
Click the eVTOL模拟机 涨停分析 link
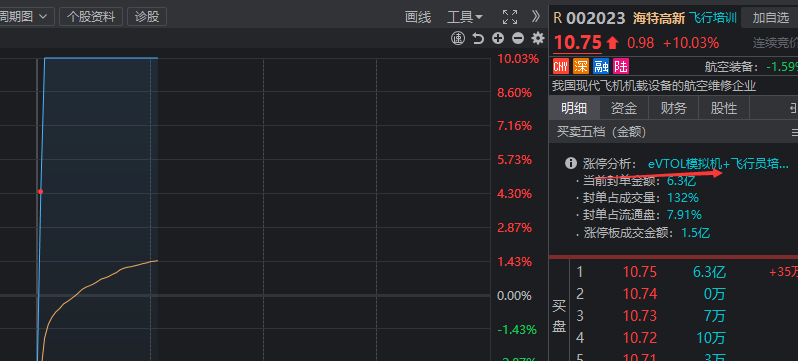click(x=718, y=164)
